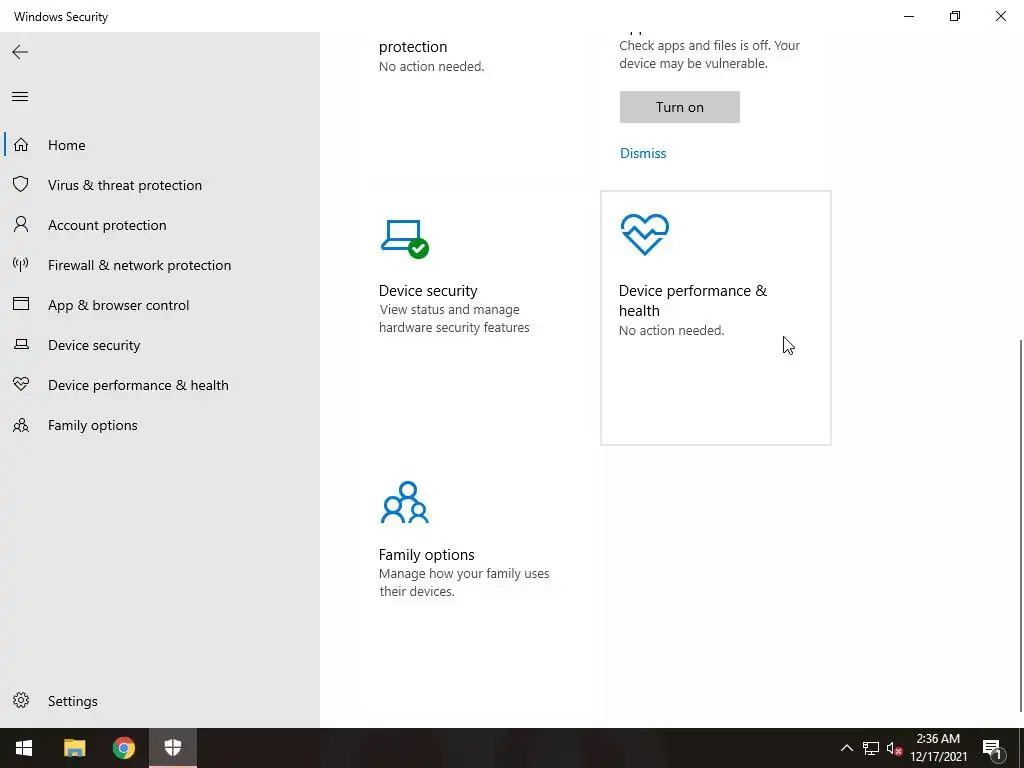Click 'No action needed.' under Device performance & health
1024x768 pixels.
click(671, 330)
